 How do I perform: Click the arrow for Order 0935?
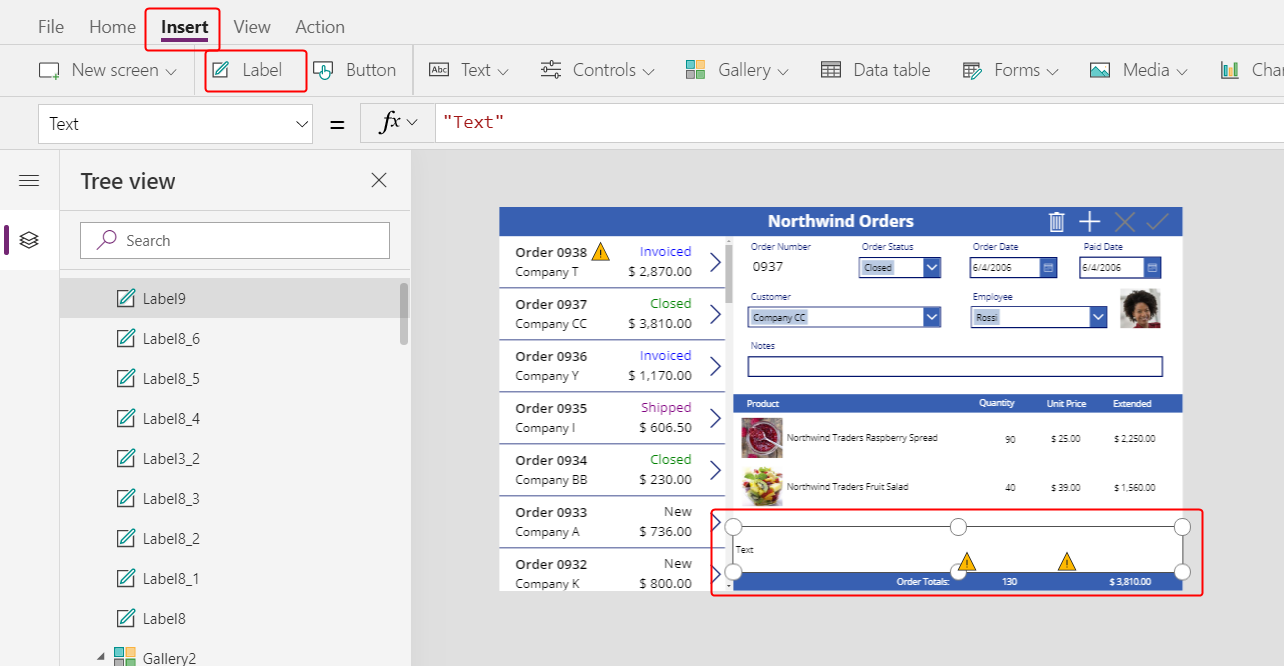coord(715,418)
